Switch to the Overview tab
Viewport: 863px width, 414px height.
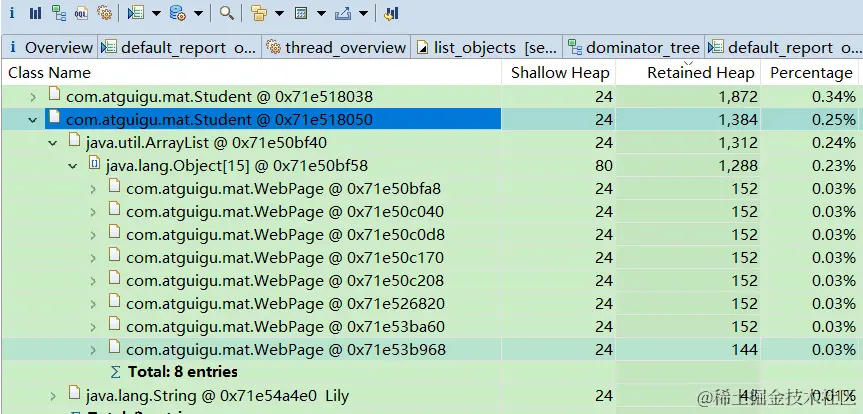coord(50,48)
